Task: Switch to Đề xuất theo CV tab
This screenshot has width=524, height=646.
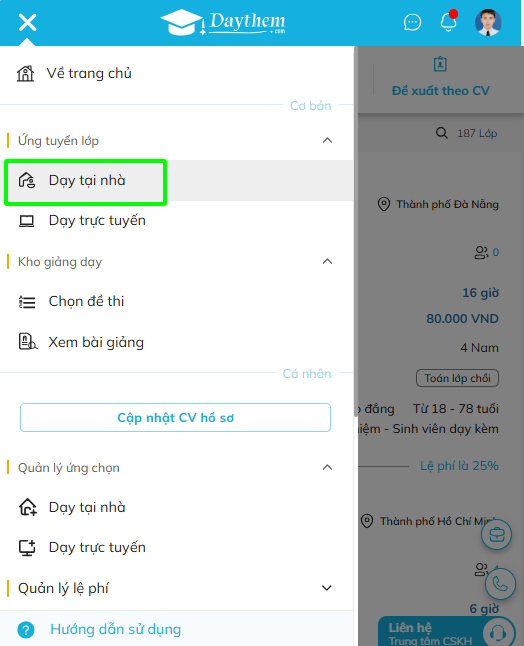Action: point(440,78)
